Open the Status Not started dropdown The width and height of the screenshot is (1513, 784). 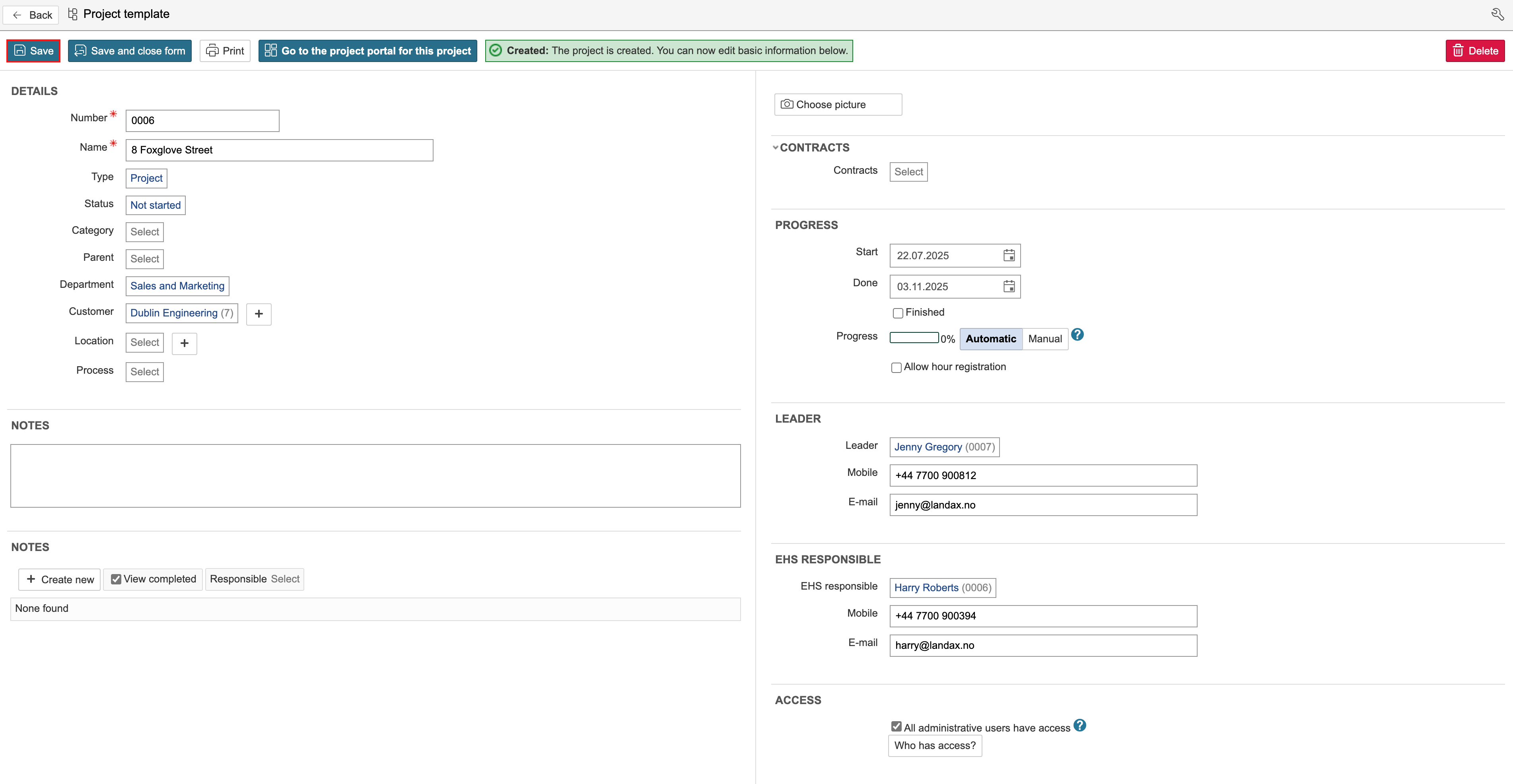click(155, 205)
